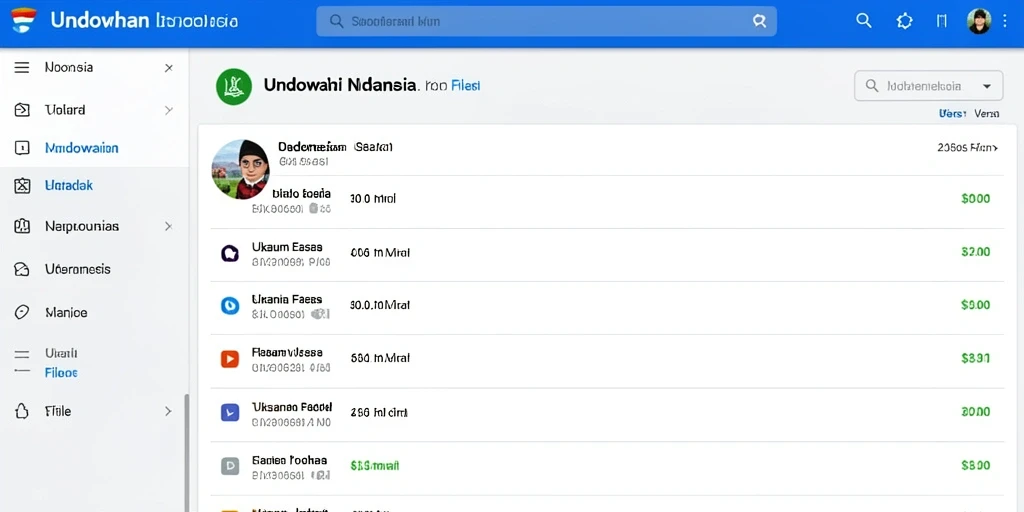Click the Mndowaiion sidebar icon

(22, 148)
